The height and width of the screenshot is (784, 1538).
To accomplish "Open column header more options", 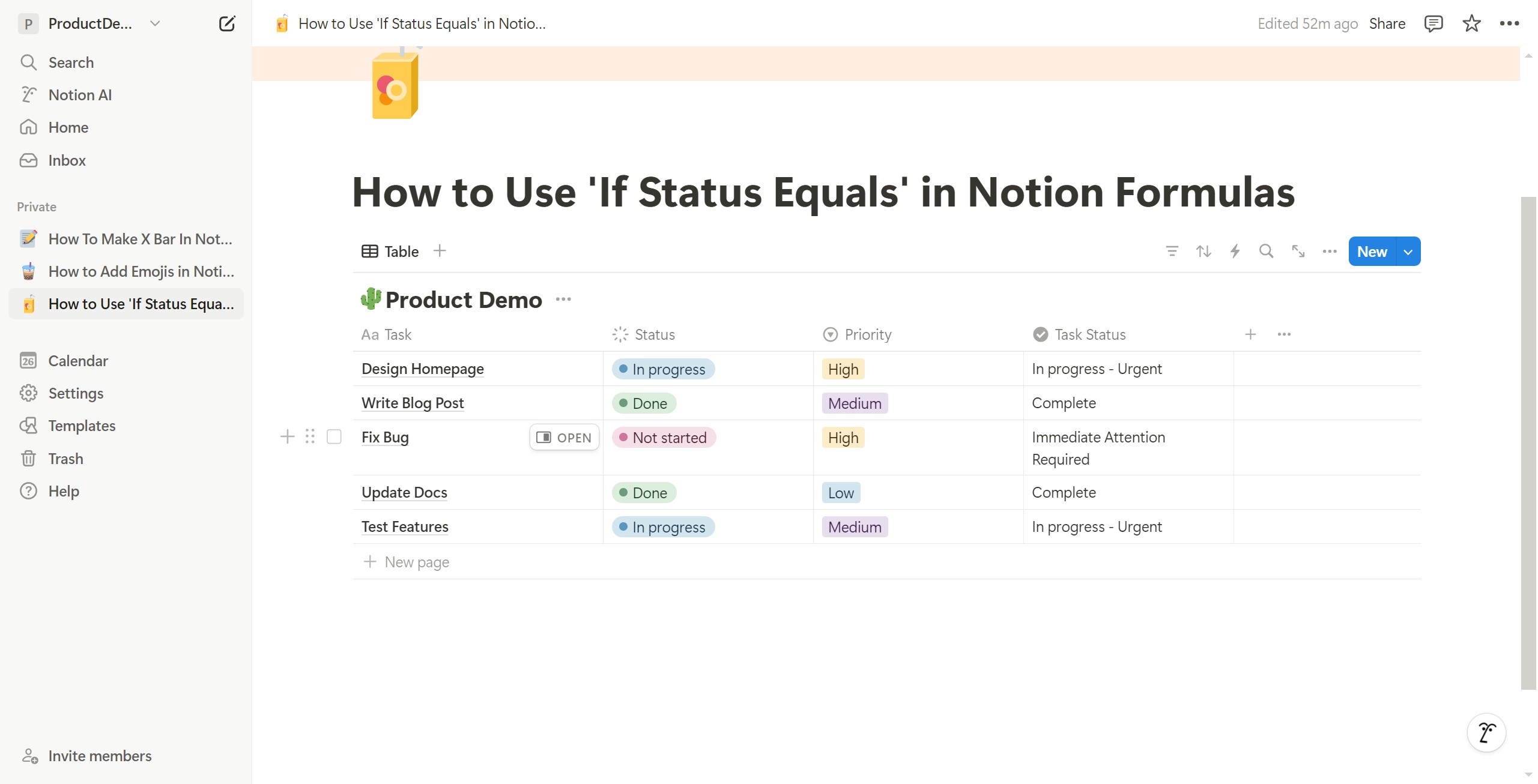I will click(1284, 334).
